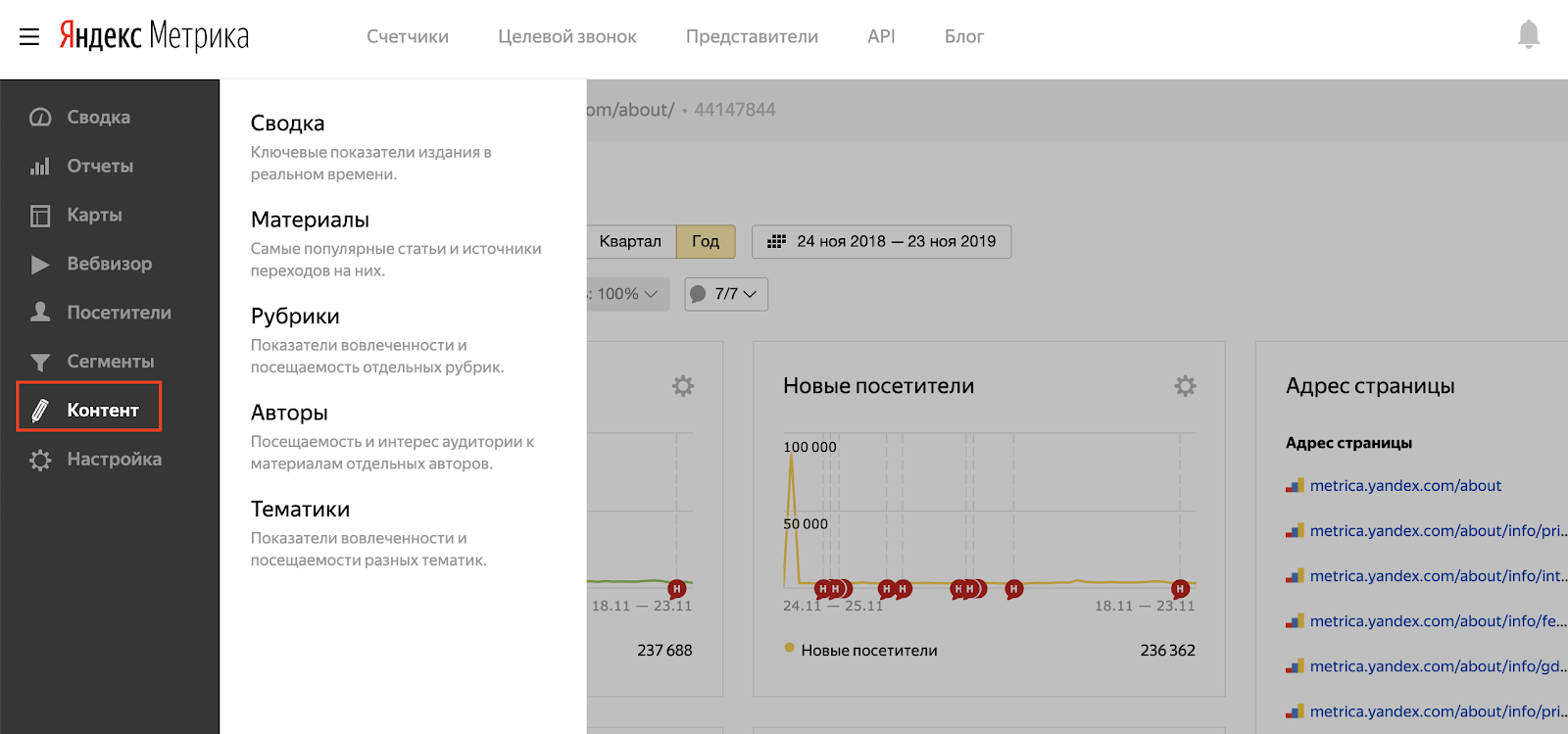Click the Контент pencil icon
Screen dimensions: 1568x734
(x=40, y=411)
